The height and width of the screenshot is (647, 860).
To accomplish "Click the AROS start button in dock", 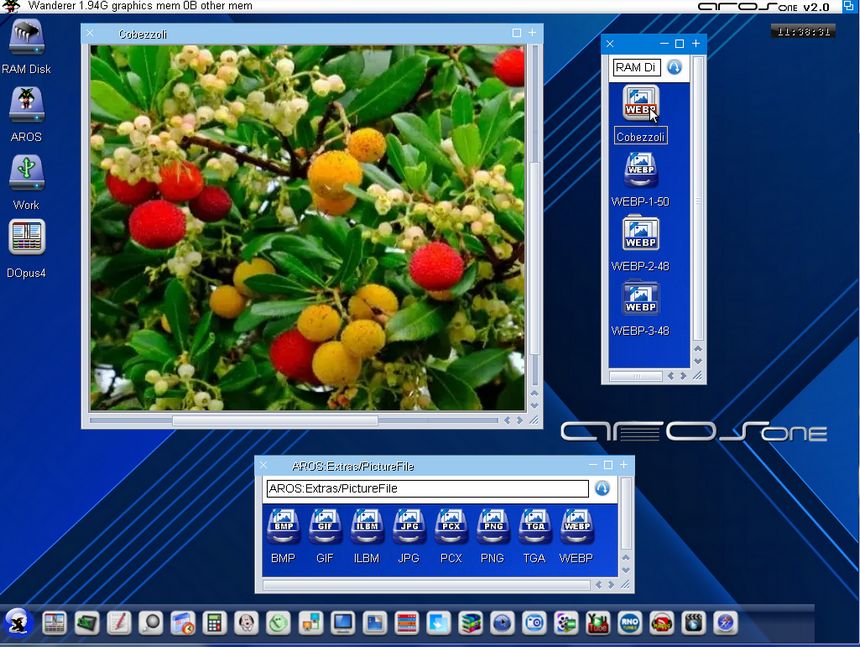I will click(19, 622).
